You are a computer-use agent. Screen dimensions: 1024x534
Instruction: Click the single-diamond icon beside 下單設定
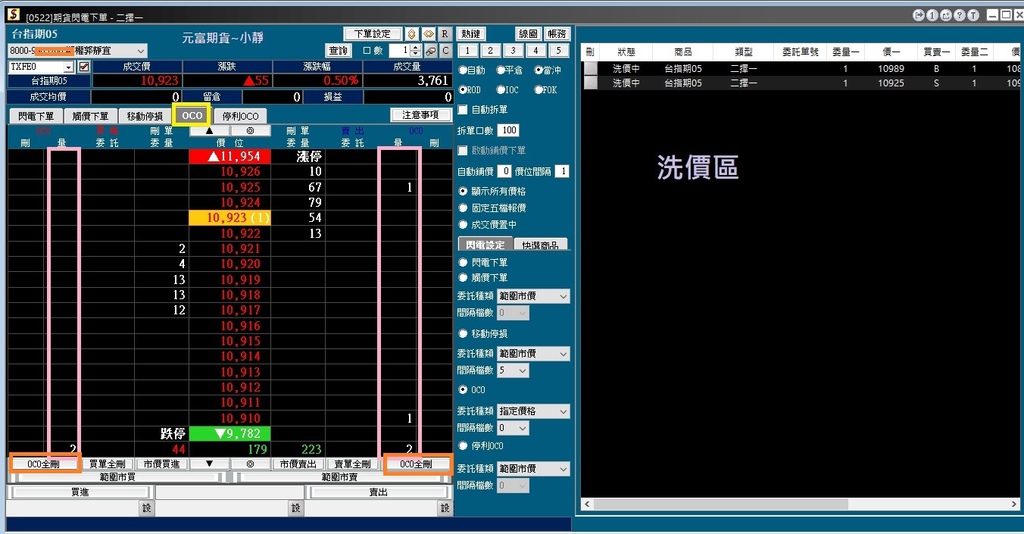tap(411, 34)
